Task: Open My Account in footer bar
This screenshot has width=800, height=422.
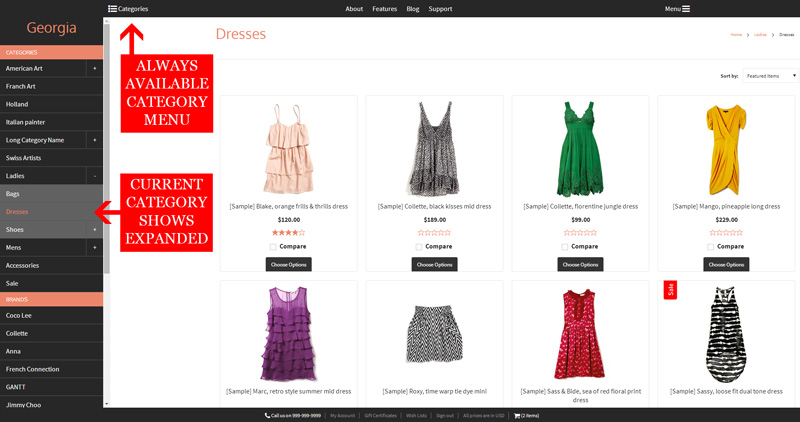Action: (x=342, y=415)
